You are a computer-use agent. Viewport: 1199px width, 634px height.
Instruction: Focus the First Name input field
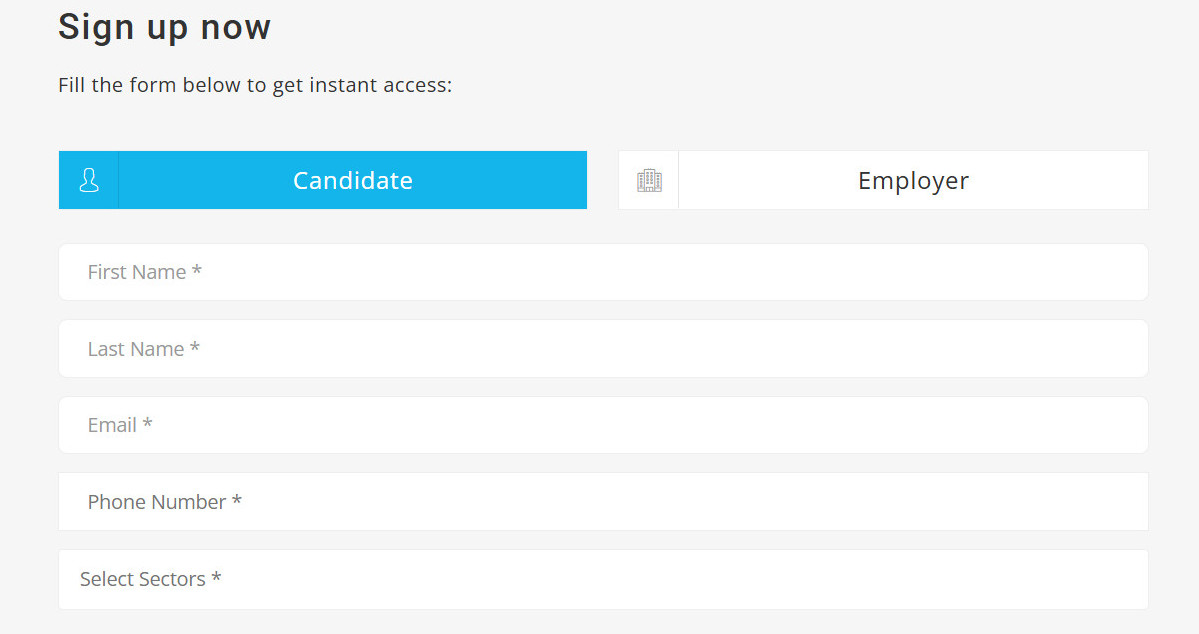coord(603,272)
